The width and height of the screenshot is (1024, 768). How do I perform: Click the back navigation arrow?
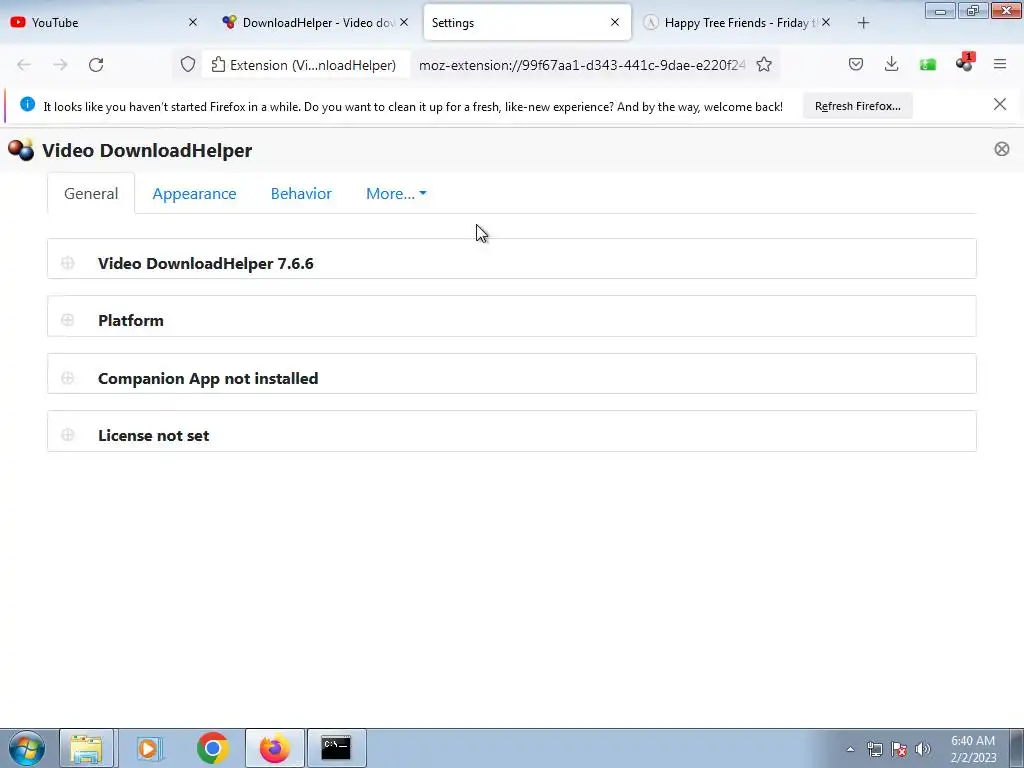[x=24, y=65]
